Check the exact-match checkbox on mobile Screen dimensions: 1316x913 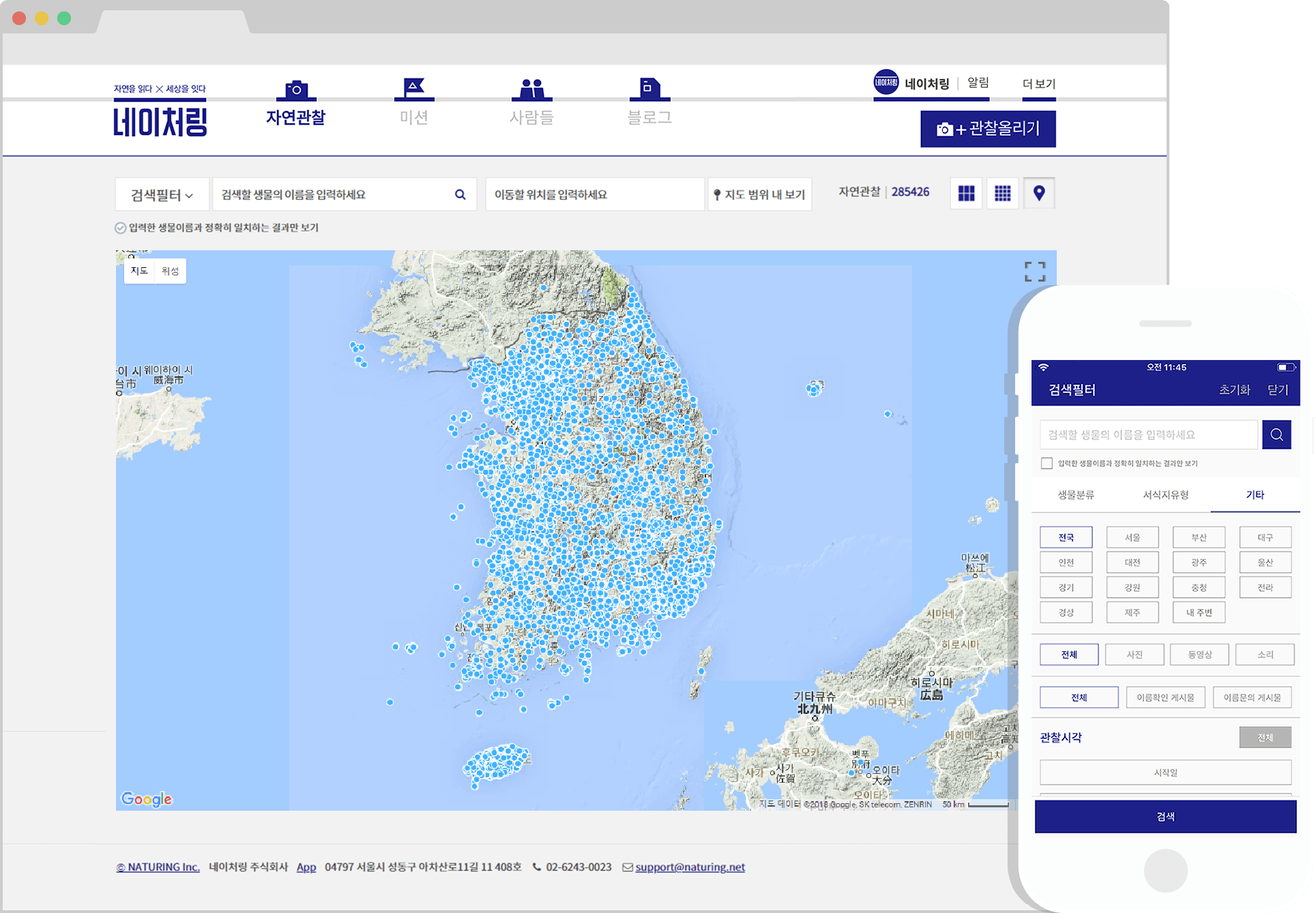(x=1047, y=463)
